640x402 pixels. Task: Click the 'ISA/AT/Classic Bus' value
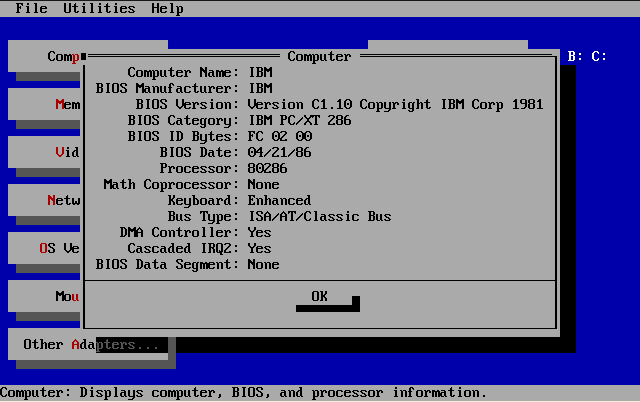pos(320,216)
